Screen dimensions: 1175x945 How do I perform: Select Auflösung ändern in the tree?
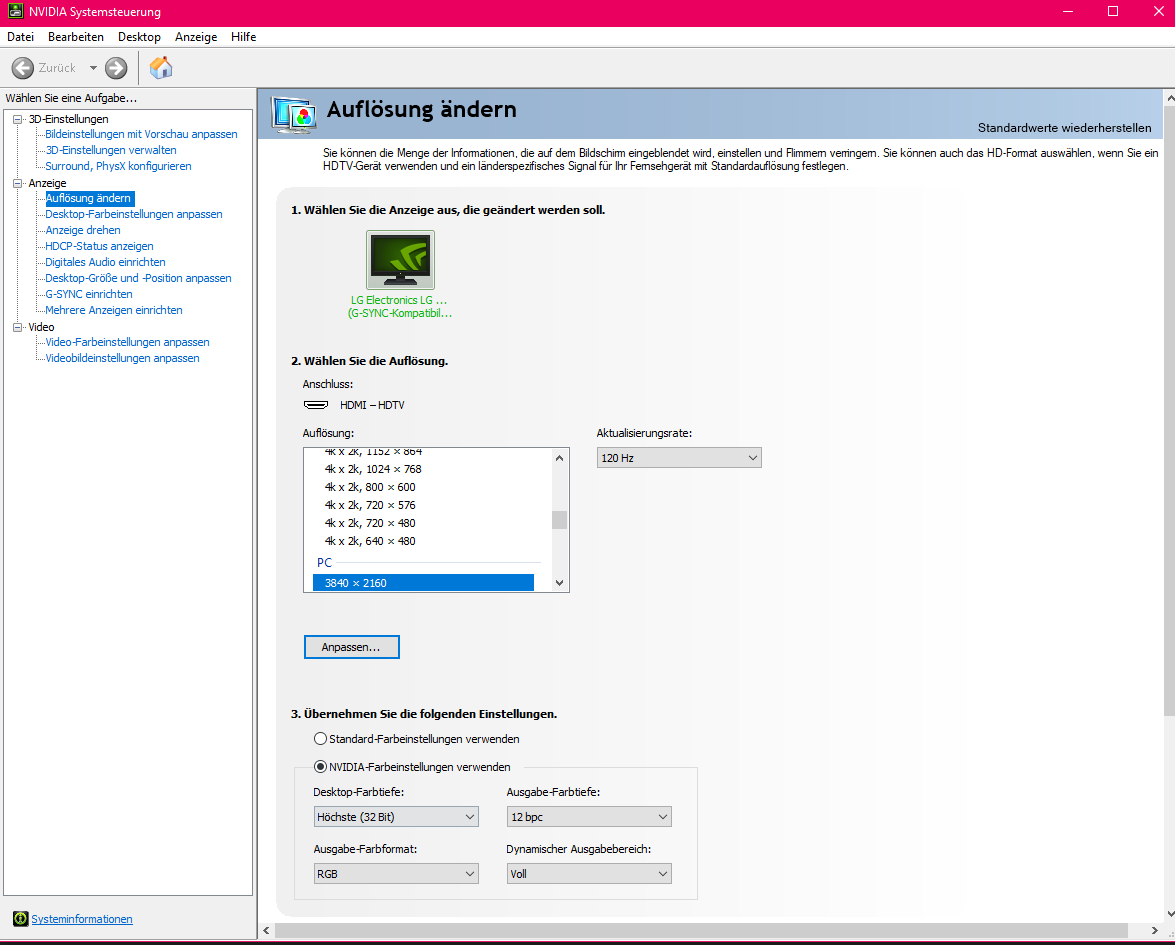coord(88,199)
